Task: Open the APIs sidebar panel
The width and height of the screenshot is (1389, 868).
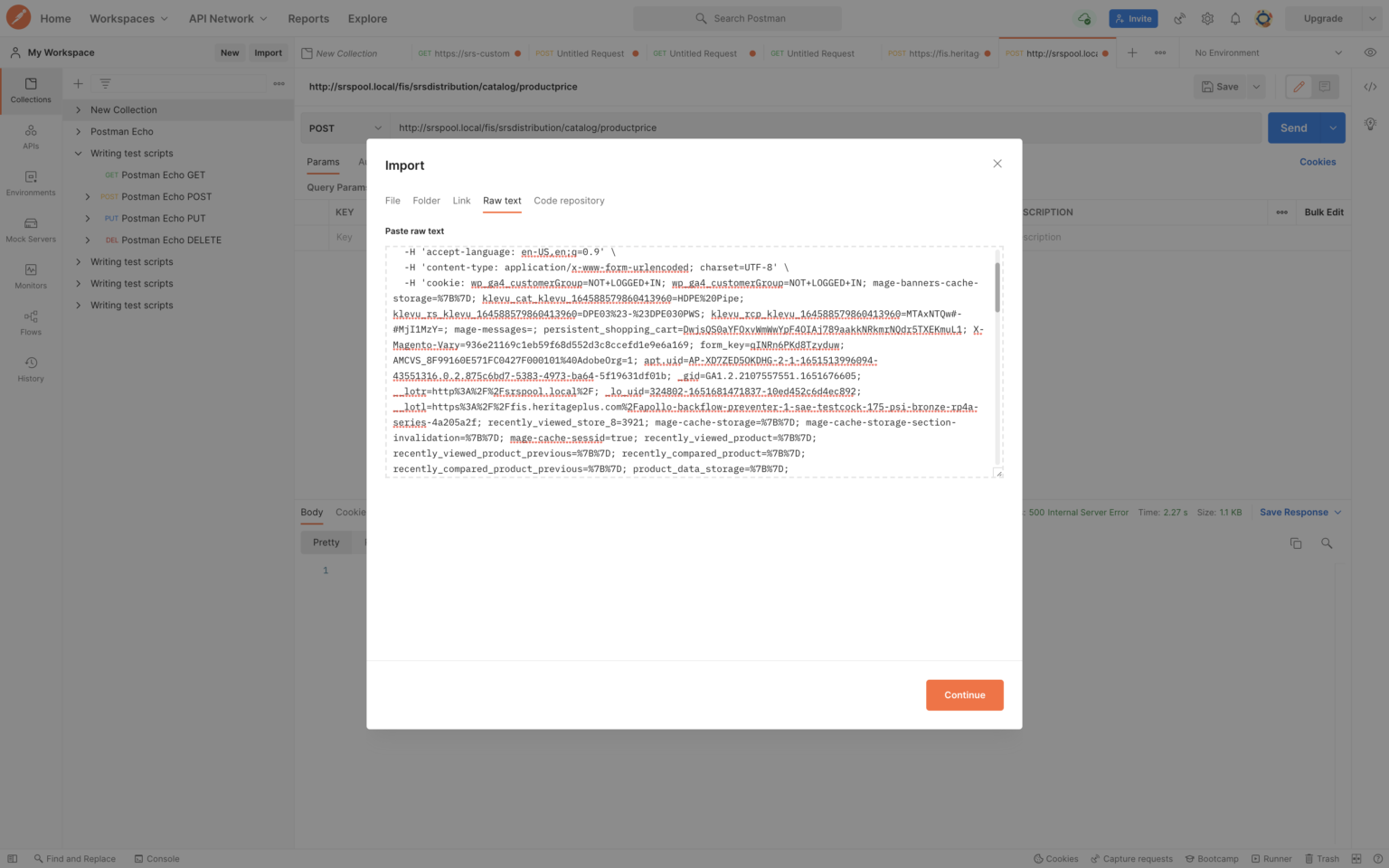Action: coord(31,137)
